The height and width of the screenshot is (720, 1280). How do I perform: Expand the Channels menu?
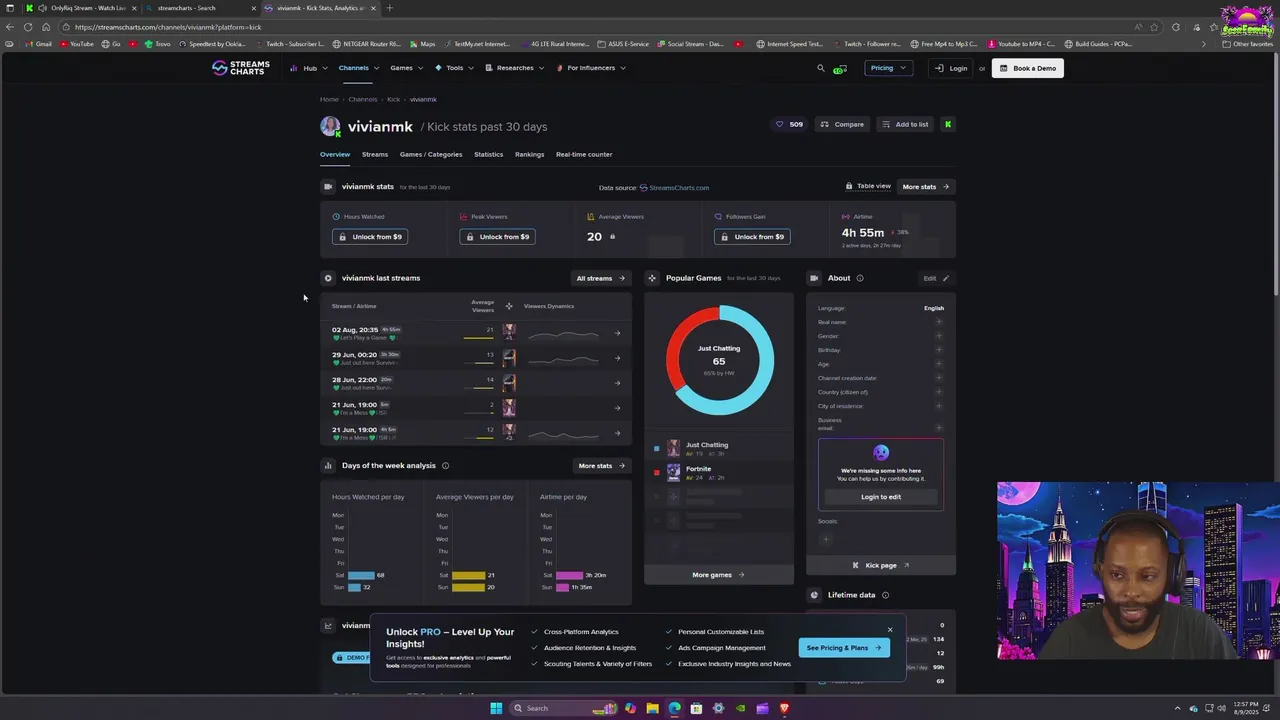pyautogui.click(x=359, y=68)
